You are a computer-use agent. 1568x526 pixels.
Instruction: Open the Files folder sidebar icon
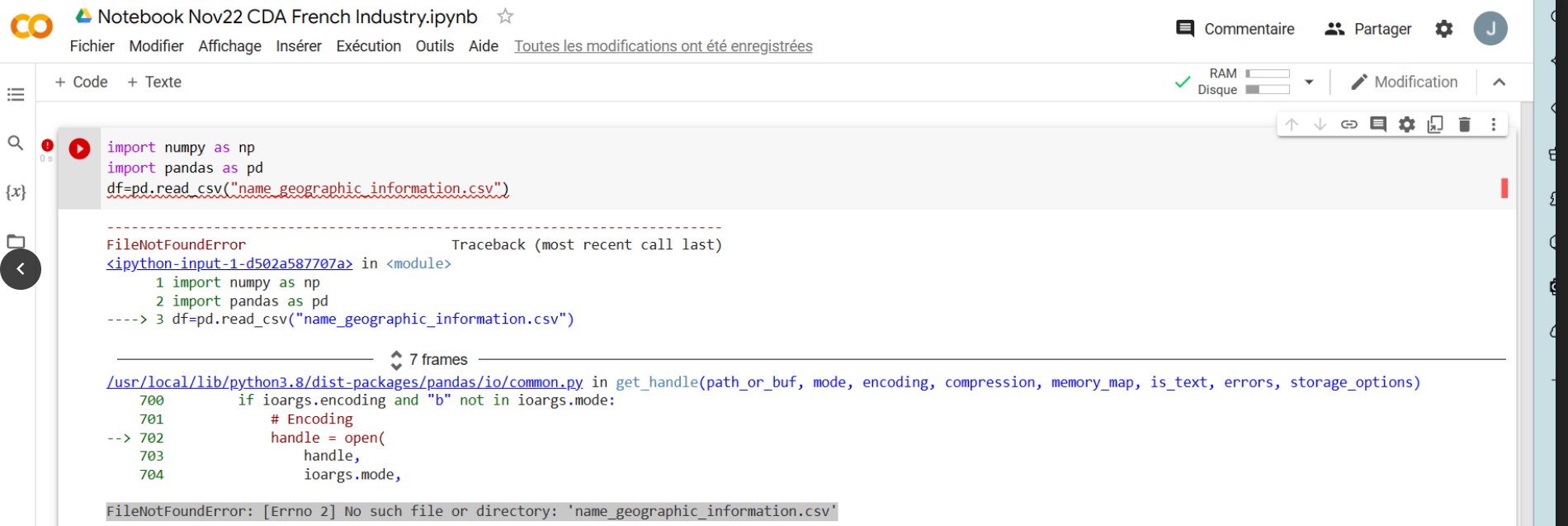tap(16, 241)
